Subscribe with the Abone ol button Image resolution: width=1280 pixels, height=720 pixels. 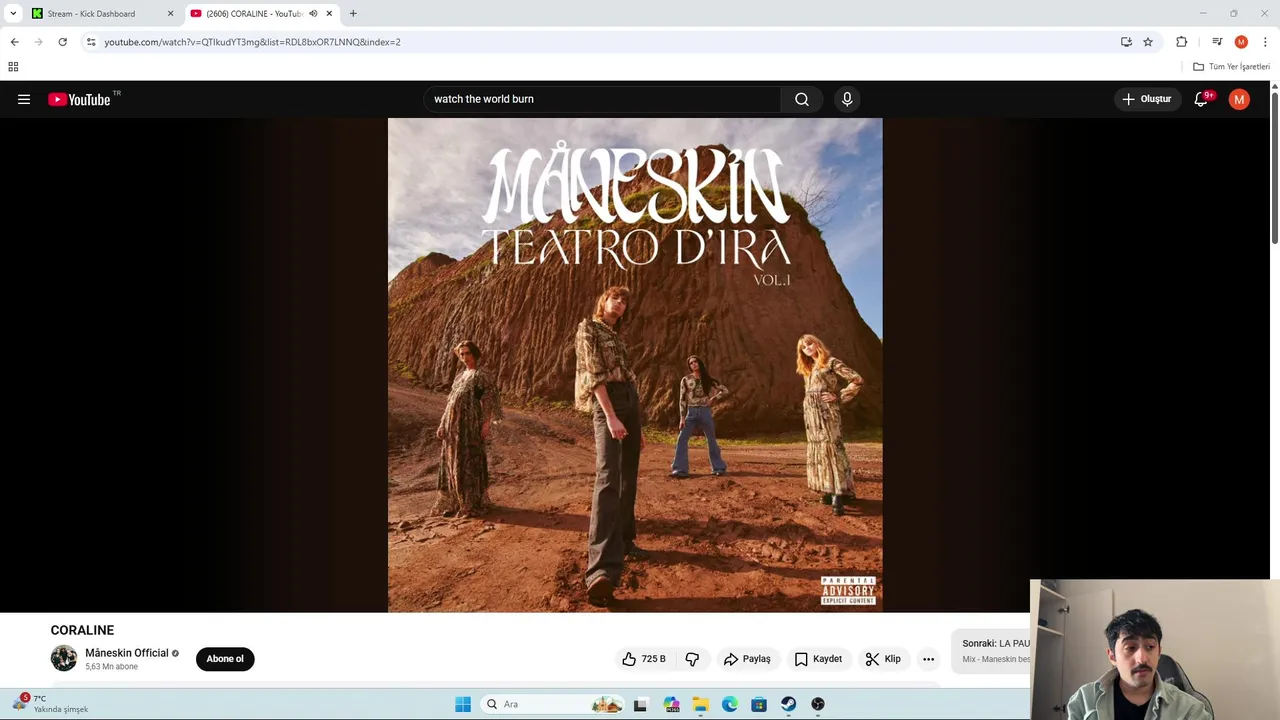point(225,659)
